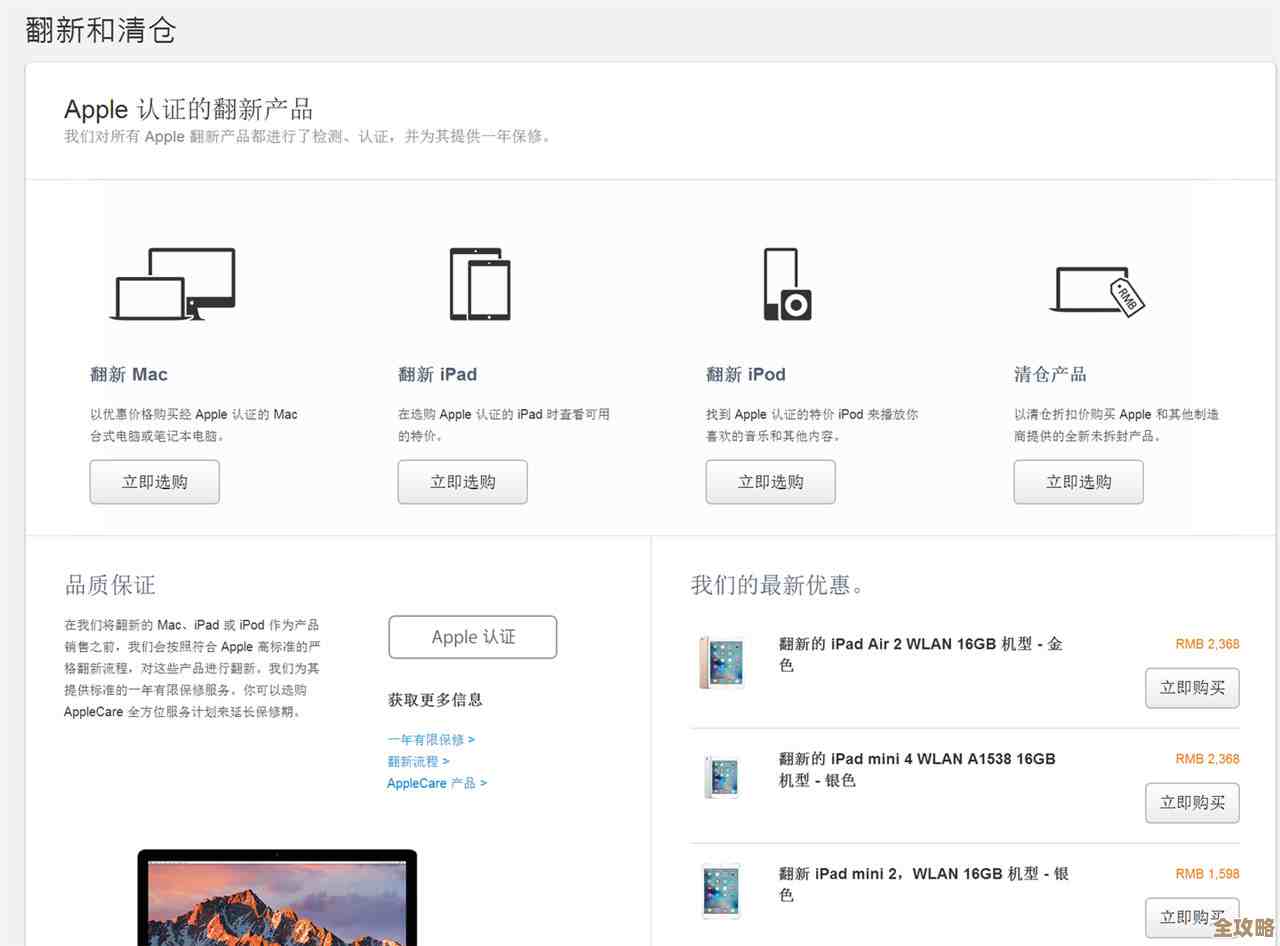Viewport: 1280px width, 946px height.
Task: Click the Apple 认证 button
Action: tap(472, 637)
